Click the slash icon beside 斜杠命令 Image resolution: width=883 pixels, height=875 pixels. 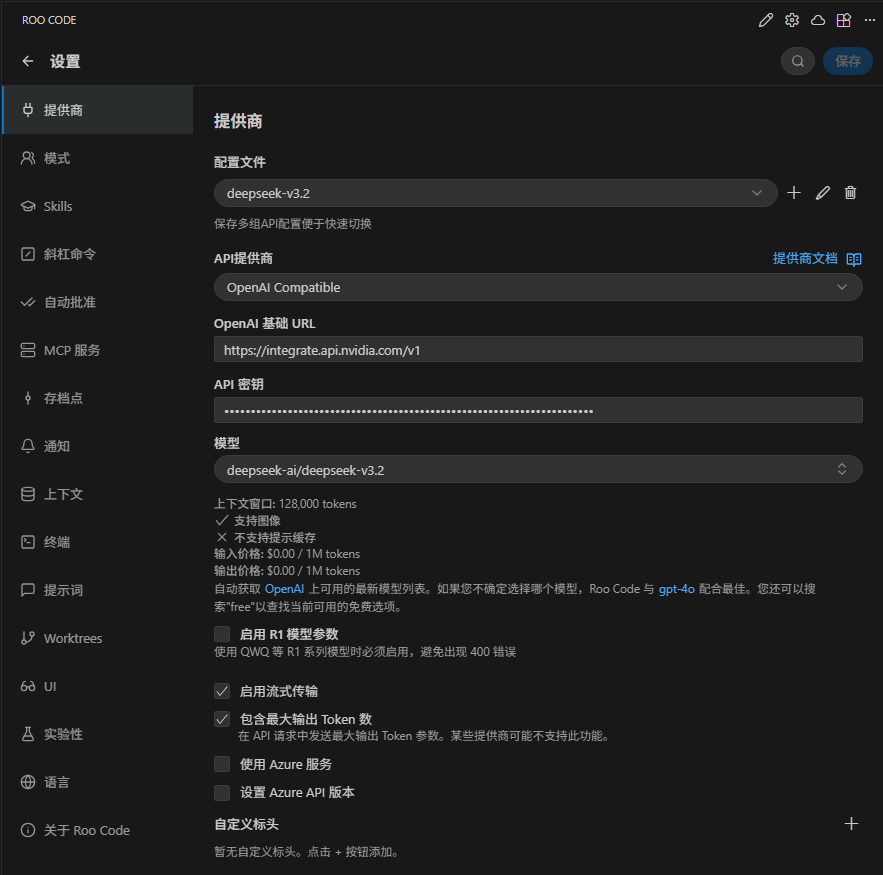click(28, 254)
